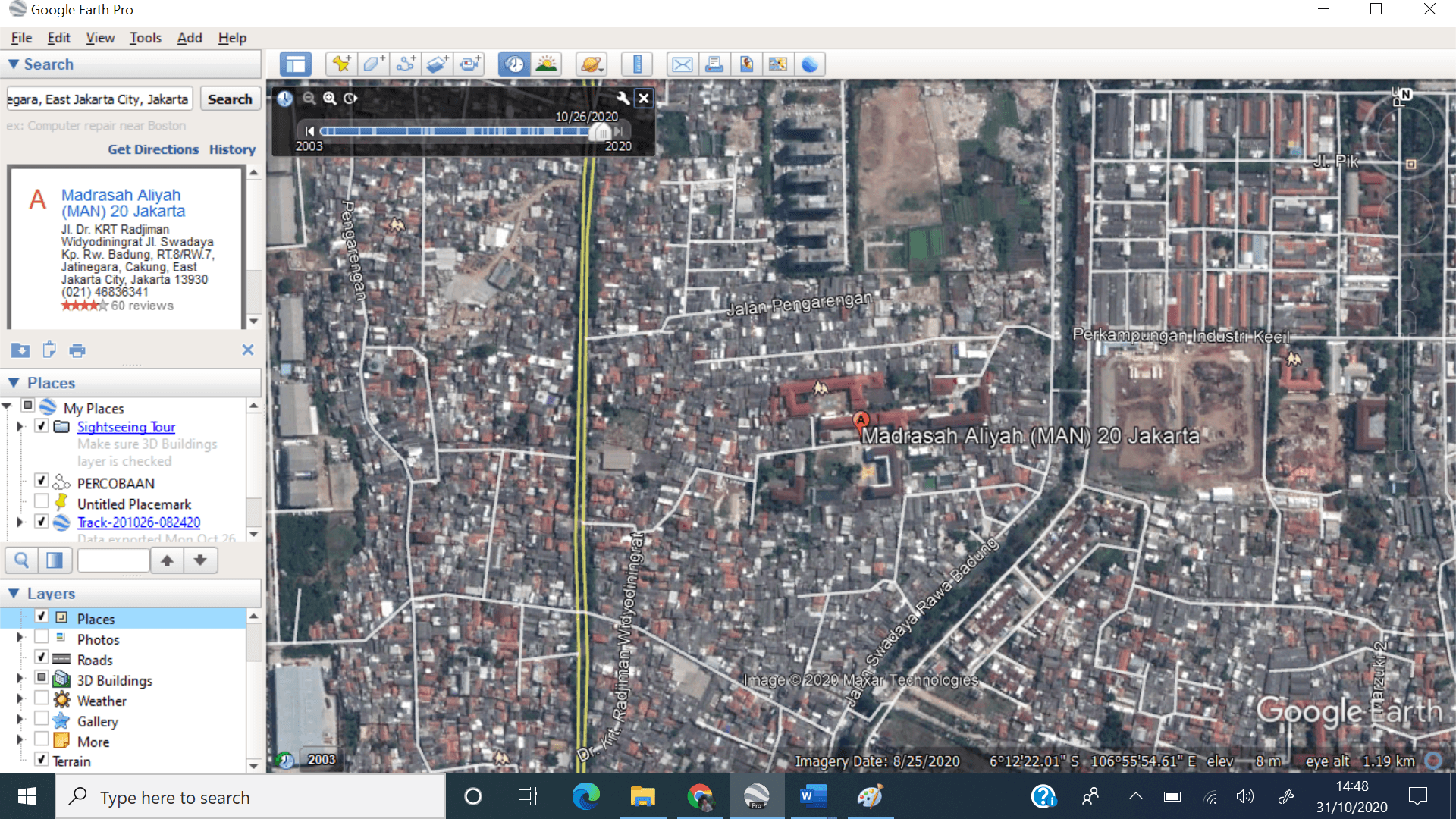Open Google Earth on web globe icon

[810, 64]
